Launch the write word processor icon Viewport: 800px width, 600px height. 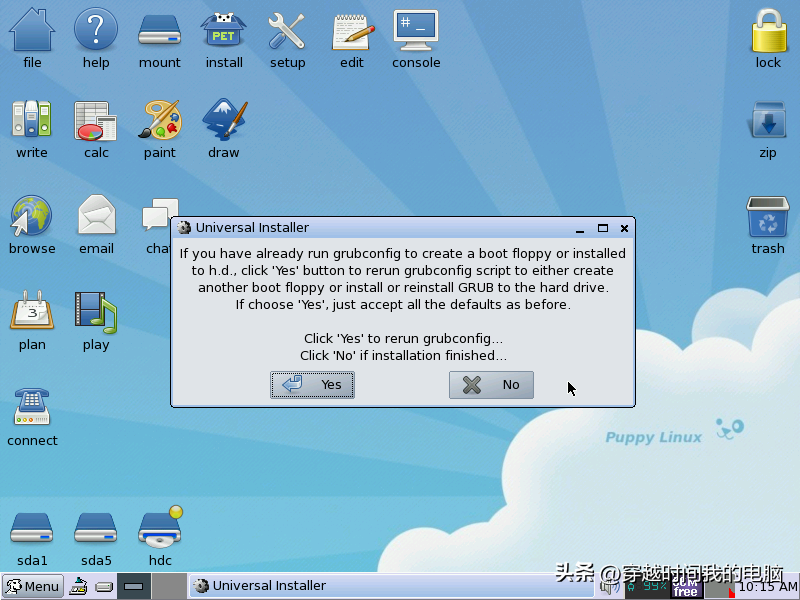(32, 119)
